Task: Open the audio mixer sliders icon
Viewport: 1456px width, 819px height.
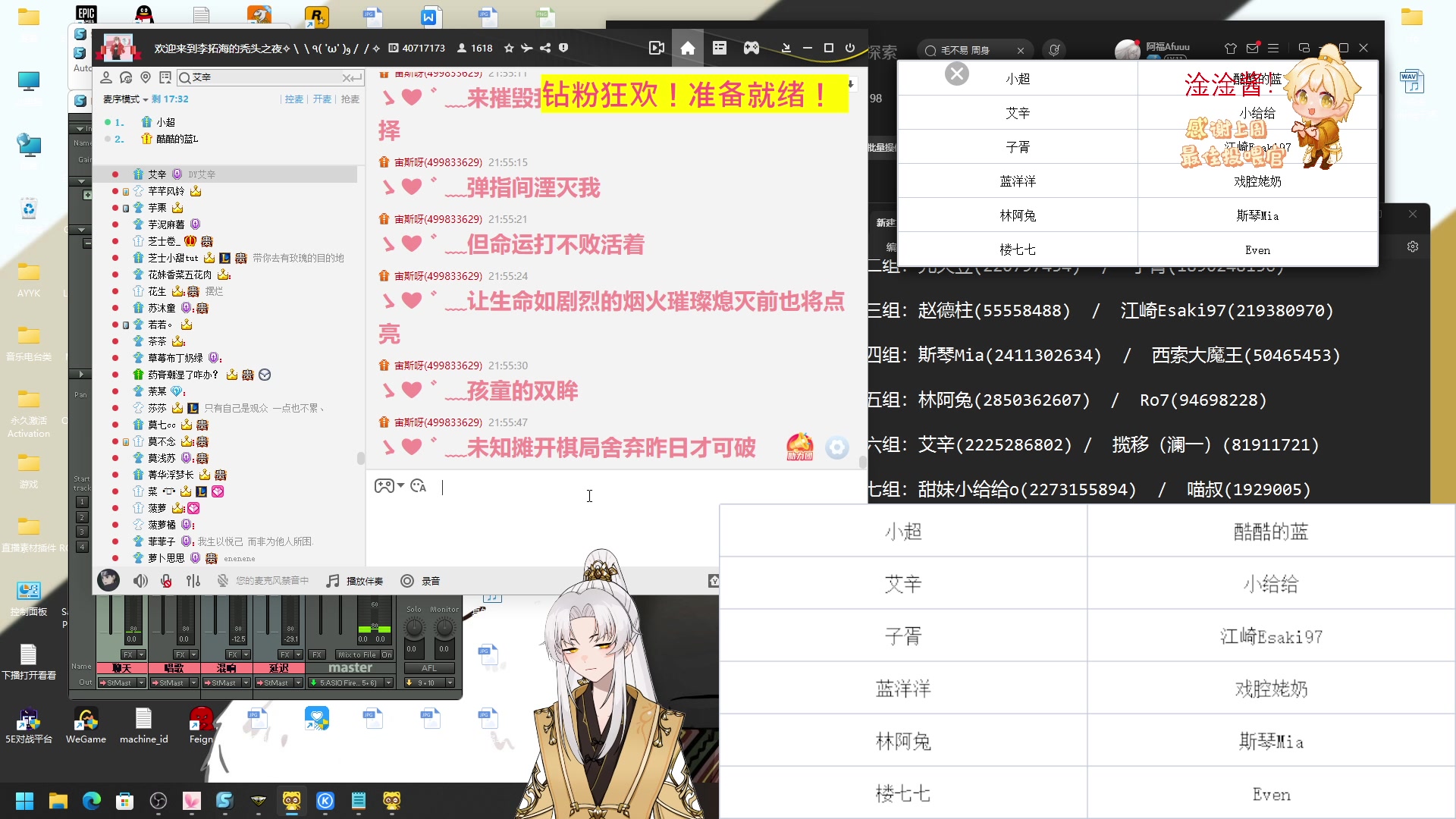Action: (193, 581)
